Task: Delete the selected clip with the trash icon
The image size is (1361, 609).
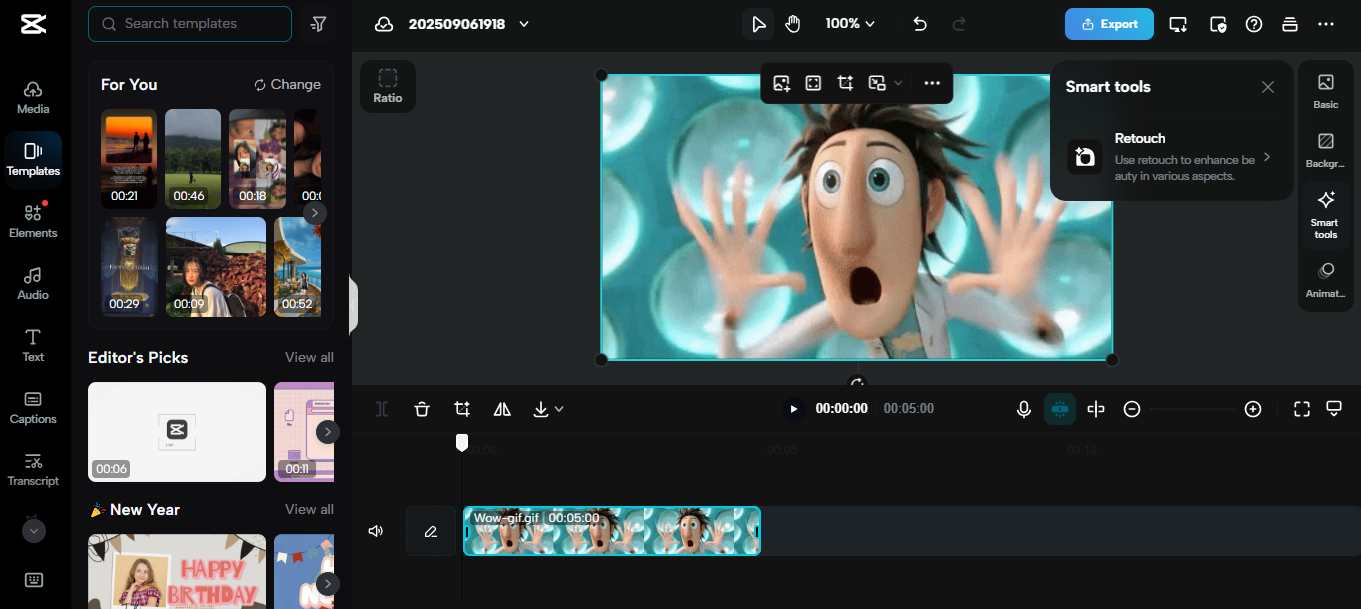Action: click(x=421, y=409)
